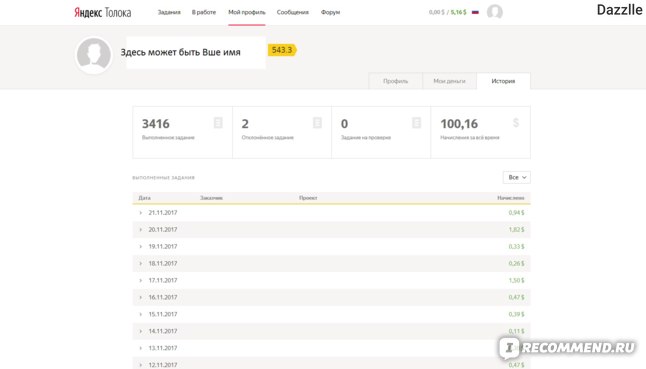The width and height of the screenshot is (646, 369).
Task: Click the tasks under review count 0
Action: point(344,124)
